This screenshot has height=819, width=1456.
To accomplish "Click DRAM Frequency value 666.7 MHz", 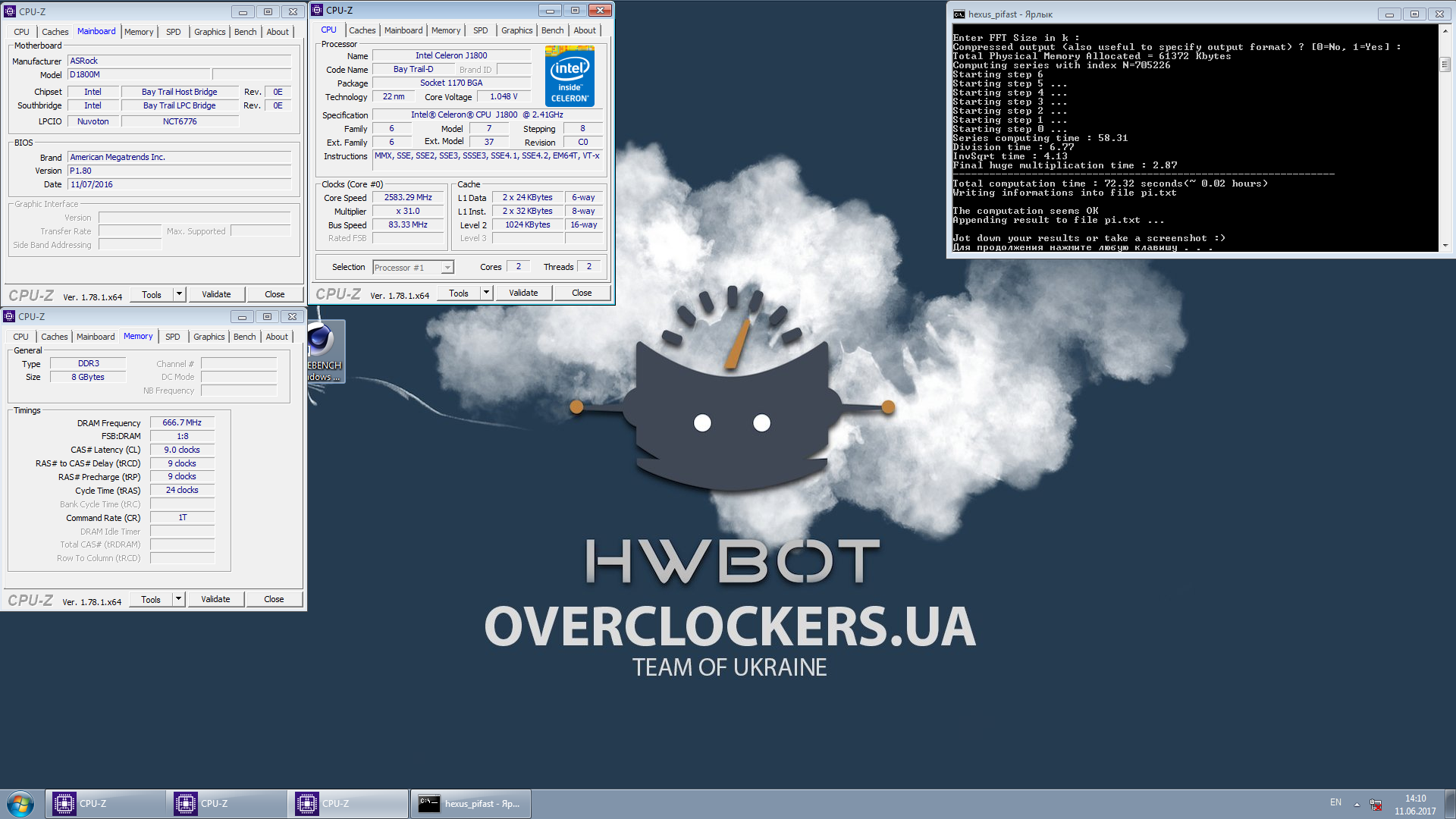I will 182,422.
